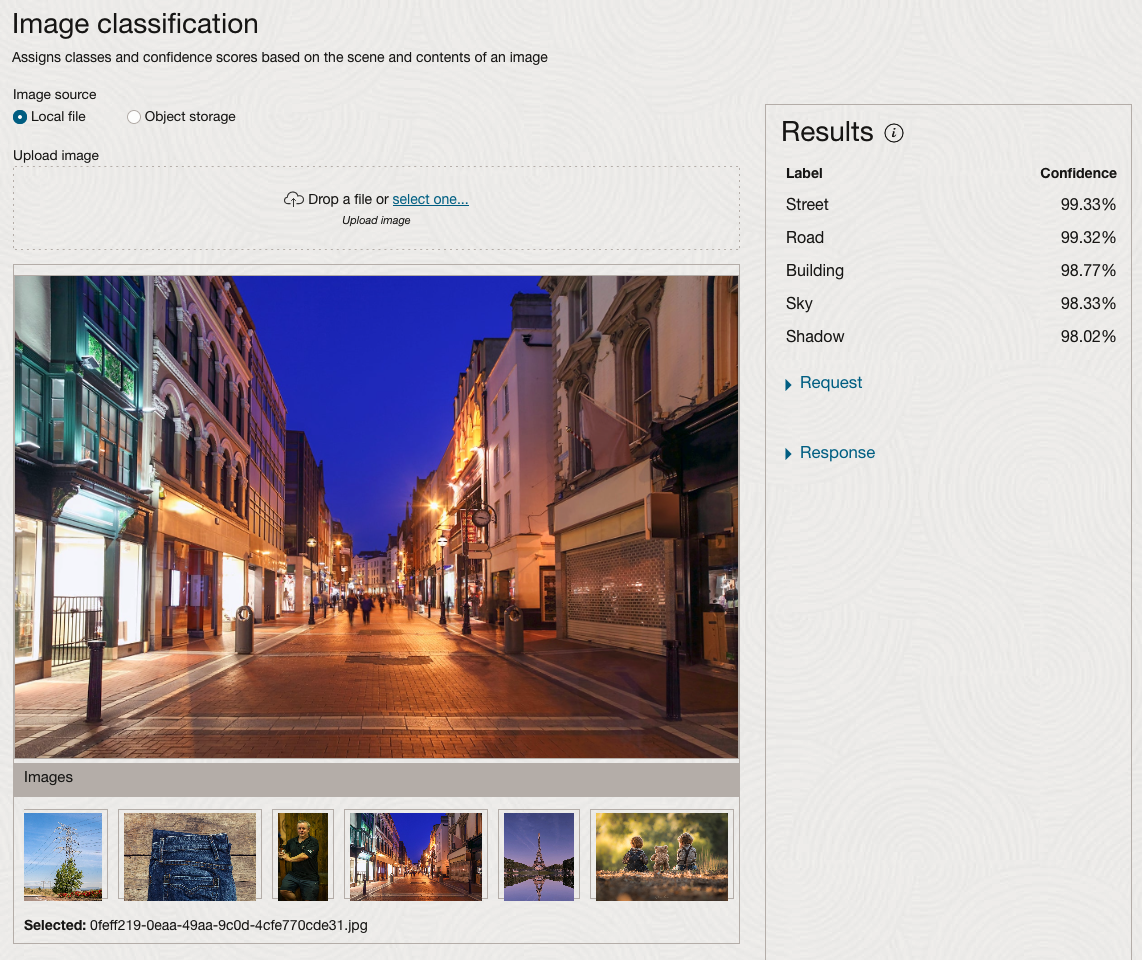Select the Eiffel Tower reflection thumbnail
Image resolution: width=1142 pixels, height=960 pixels.
(539, 856)
